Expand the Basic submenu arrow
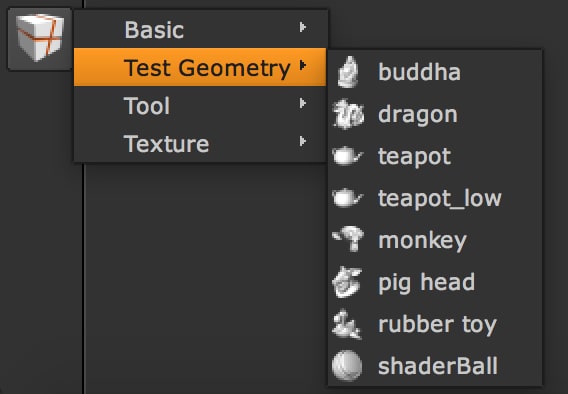This screenshot has height=394, width=568. [303, 27]
